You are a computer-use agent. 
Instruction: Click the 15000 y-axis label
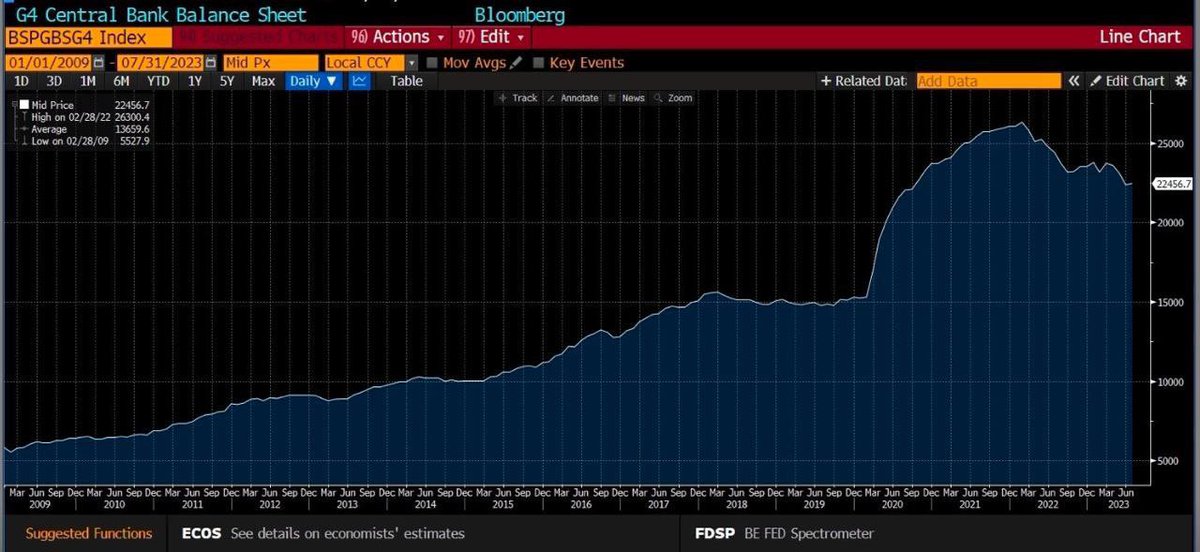(x=1170, y=302)
